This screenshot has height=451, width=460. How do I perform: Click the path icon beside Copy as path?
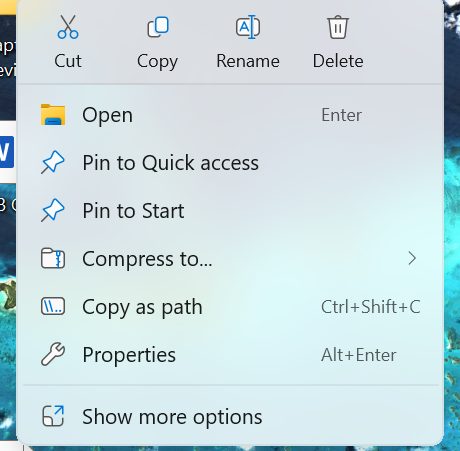53,306
